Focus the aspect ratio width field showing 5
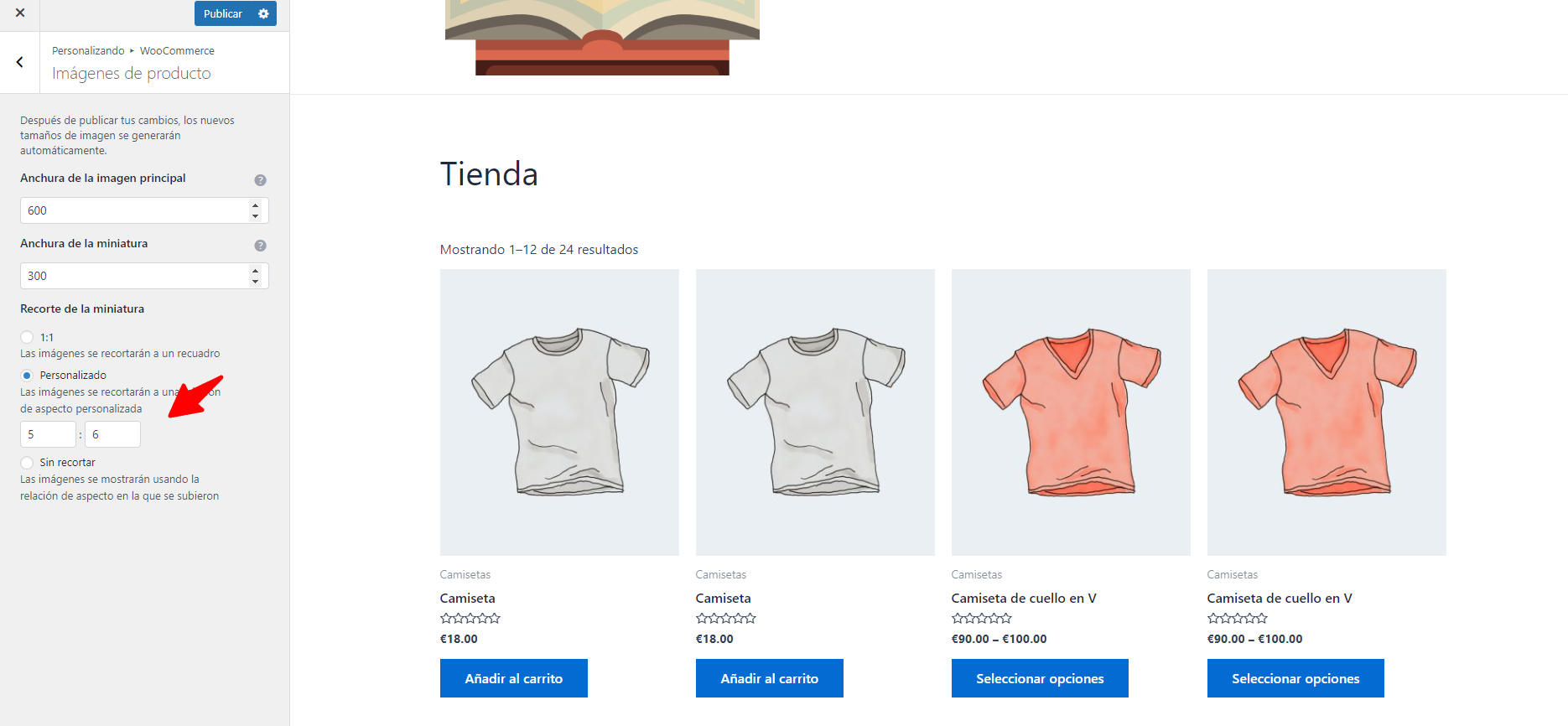The height and width of the screenshot is (726, 1568). (x=48, y=434)
